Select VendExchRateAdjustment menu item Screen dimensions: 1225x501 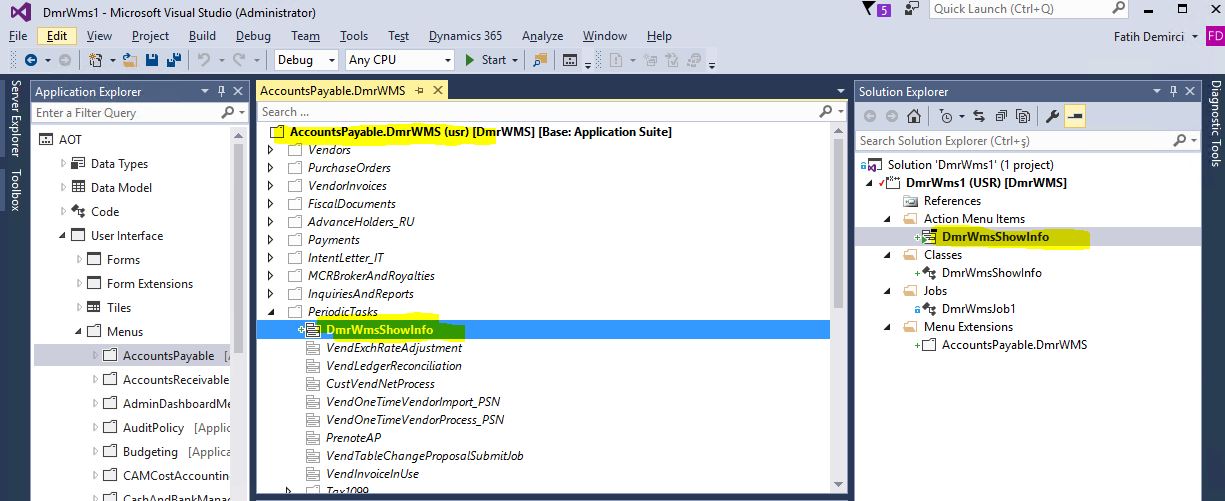point(394,348)
